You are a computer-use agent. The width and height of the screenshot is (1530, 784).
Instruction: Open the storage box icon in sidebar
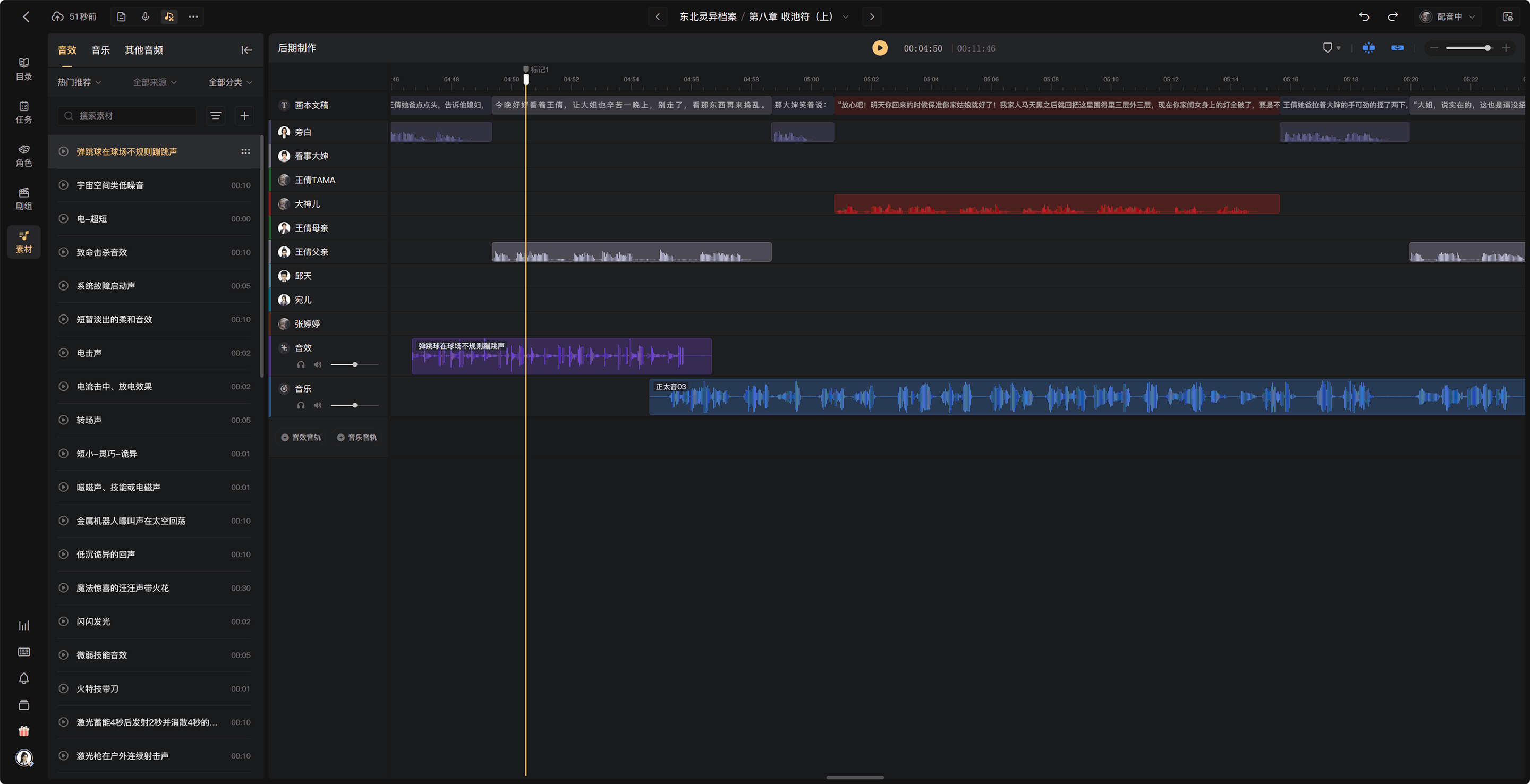click(24, 705)
